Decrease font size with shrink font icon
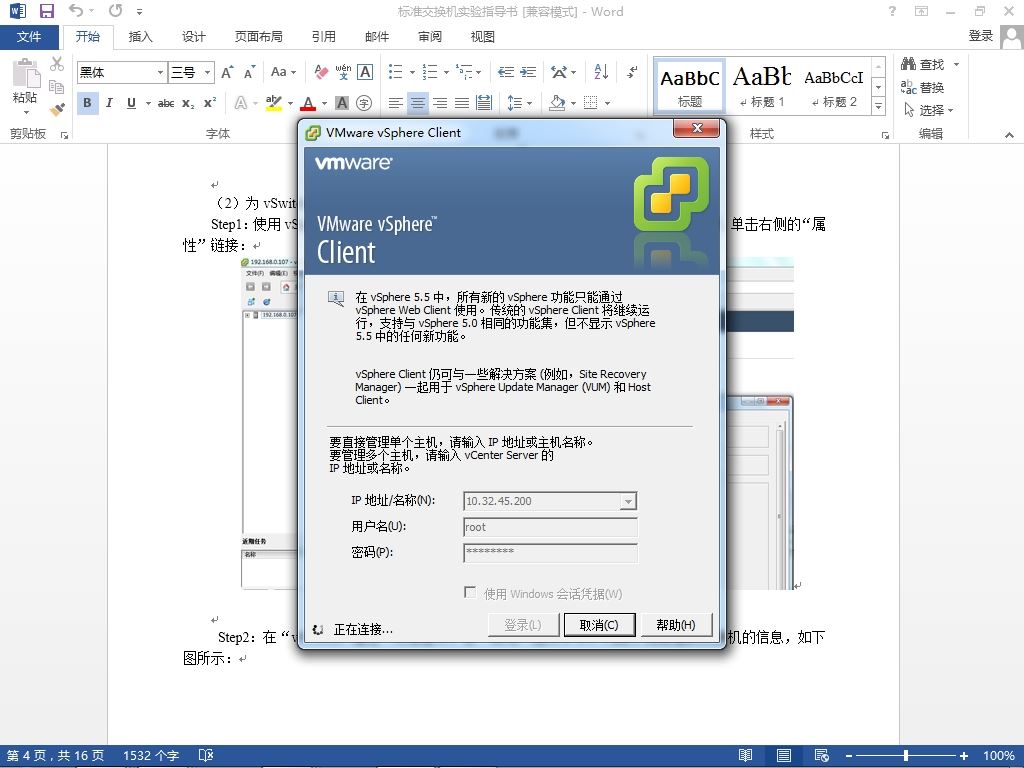 pyautogui.click(x=249, y=72)
